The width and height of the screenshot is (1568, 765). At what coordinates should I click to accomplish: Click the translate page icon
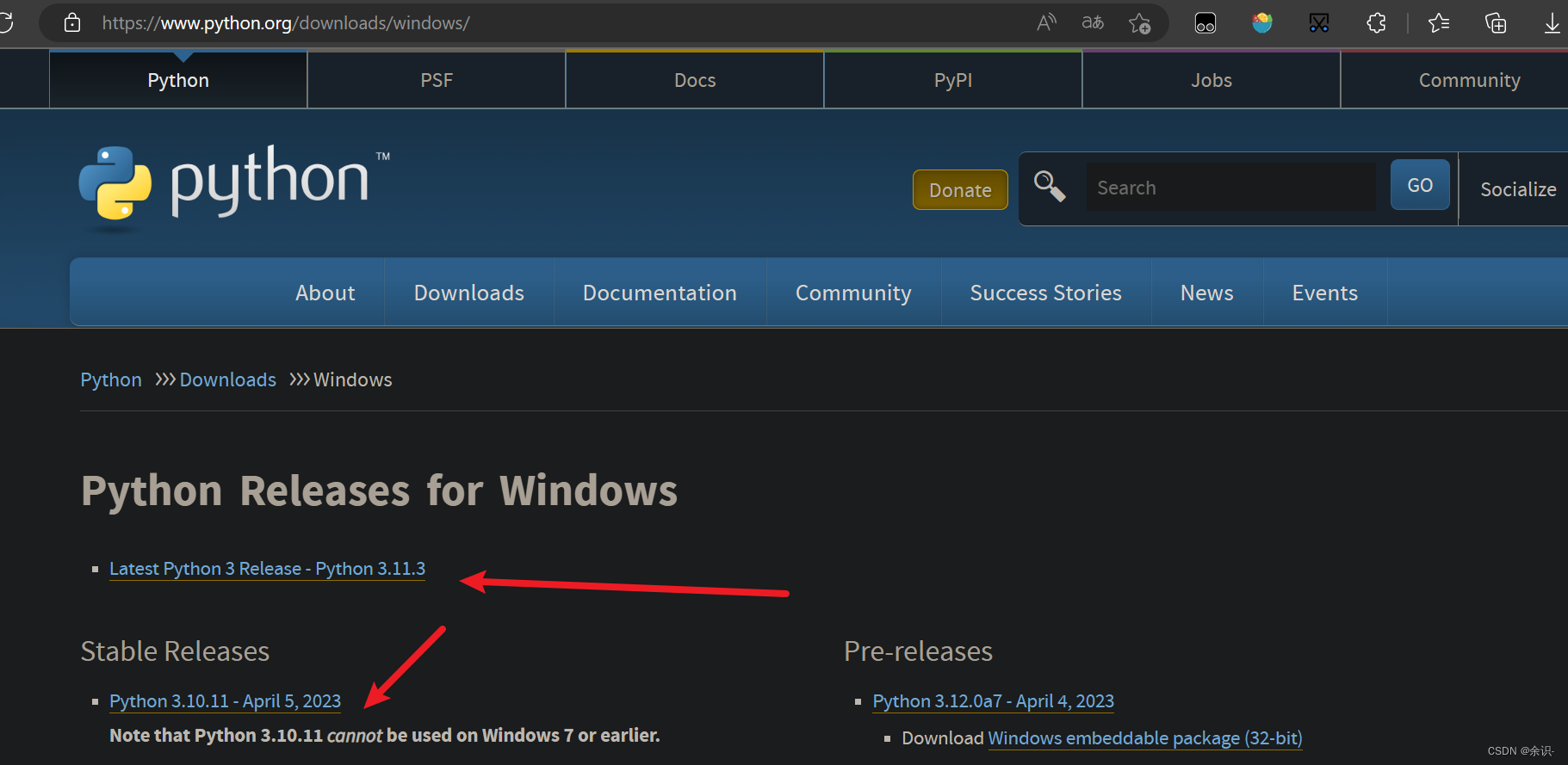click(x=1093, y=22)
